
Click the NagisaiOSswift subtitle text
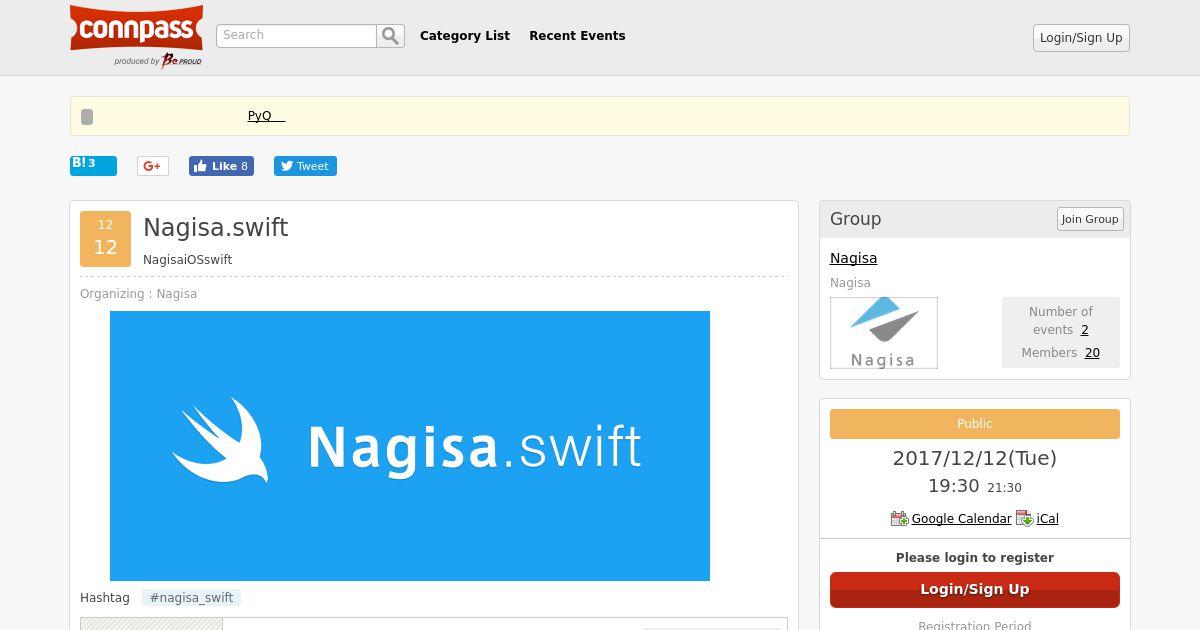pos(187,260)
